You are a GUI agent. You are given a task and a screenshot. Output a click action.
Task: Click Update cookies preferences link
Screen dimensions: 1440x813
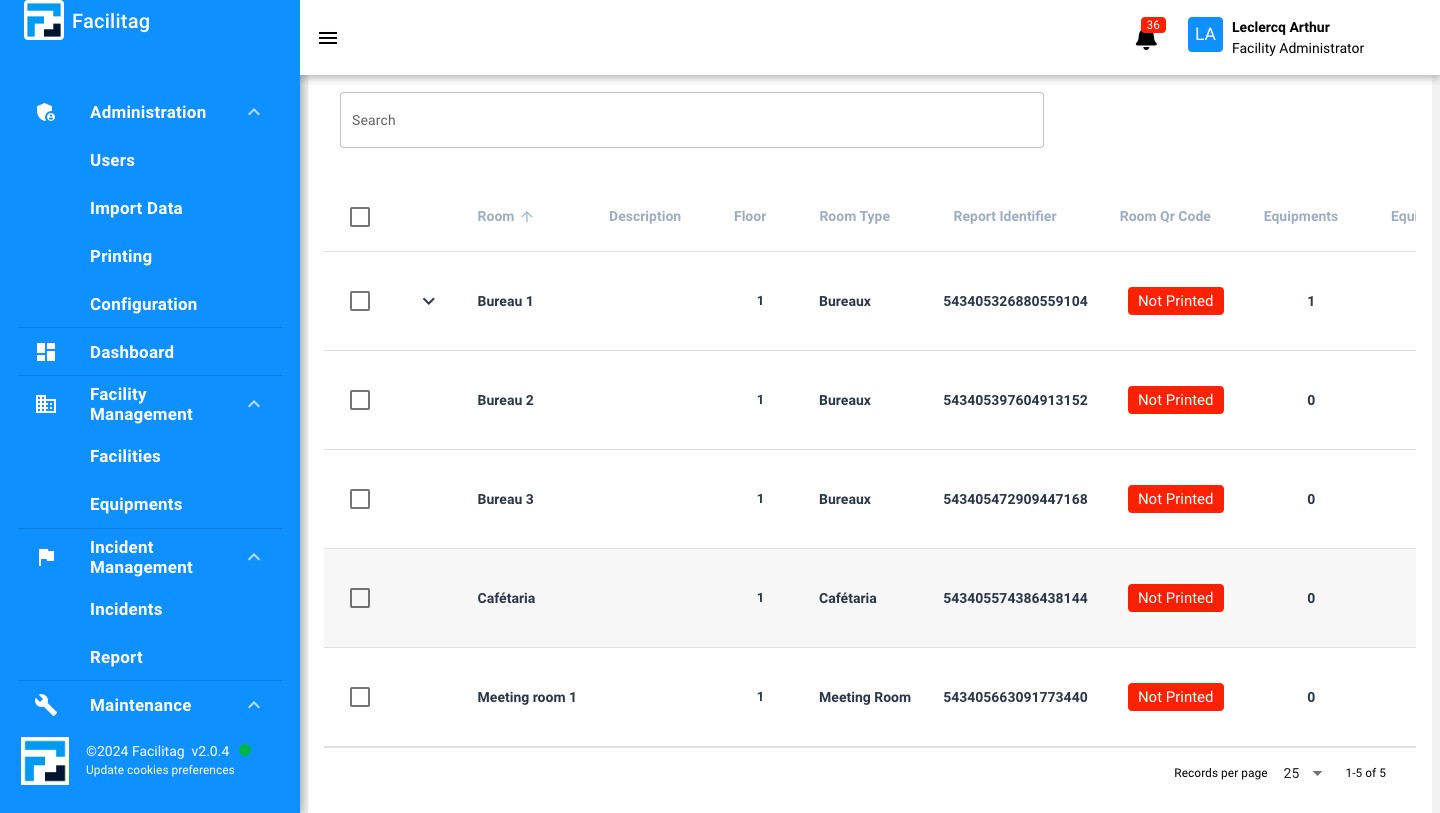160,770
